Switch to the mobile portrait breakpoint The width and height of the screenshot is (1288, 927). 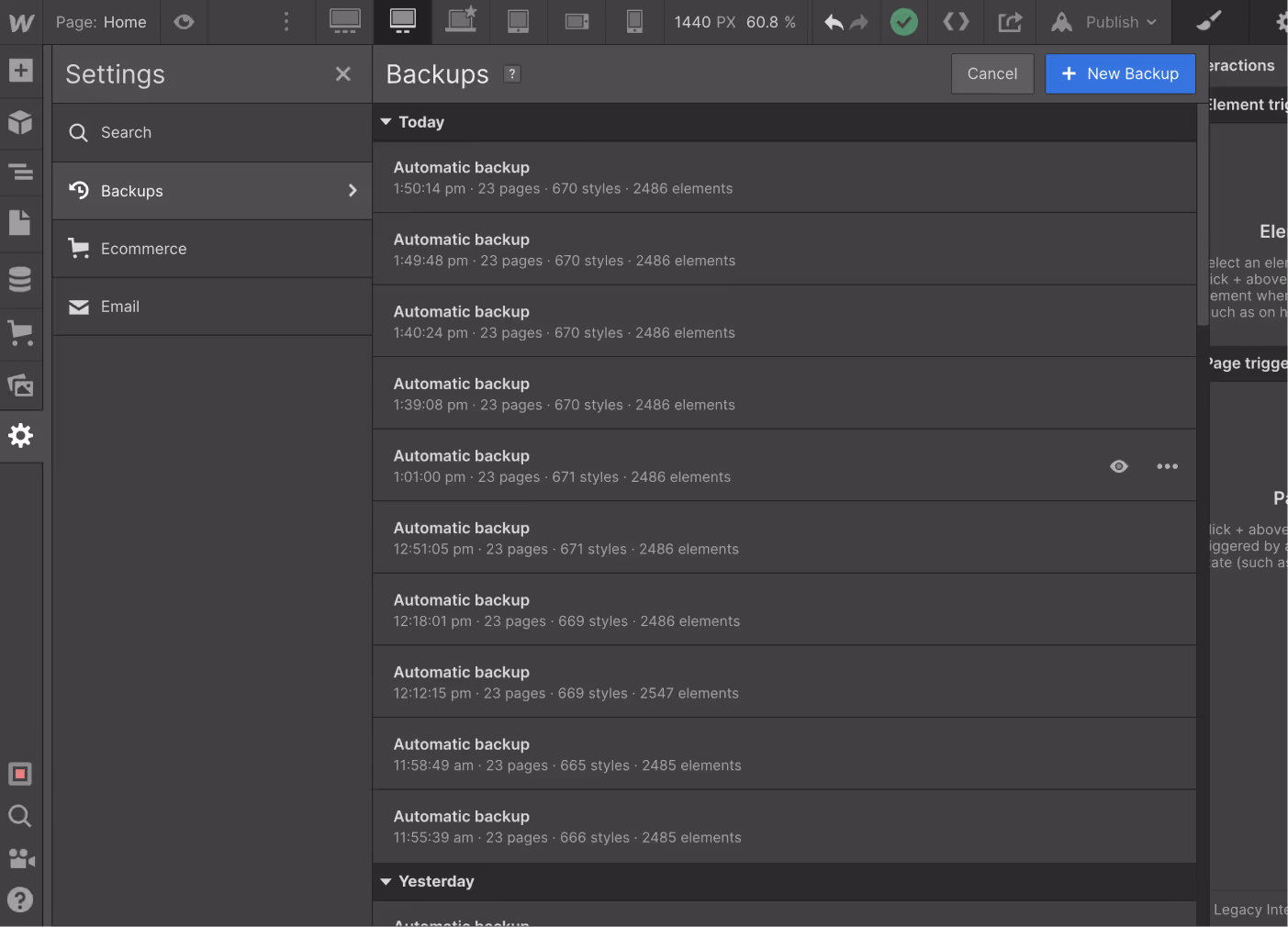pyautogui.click(x=633, y=22)
